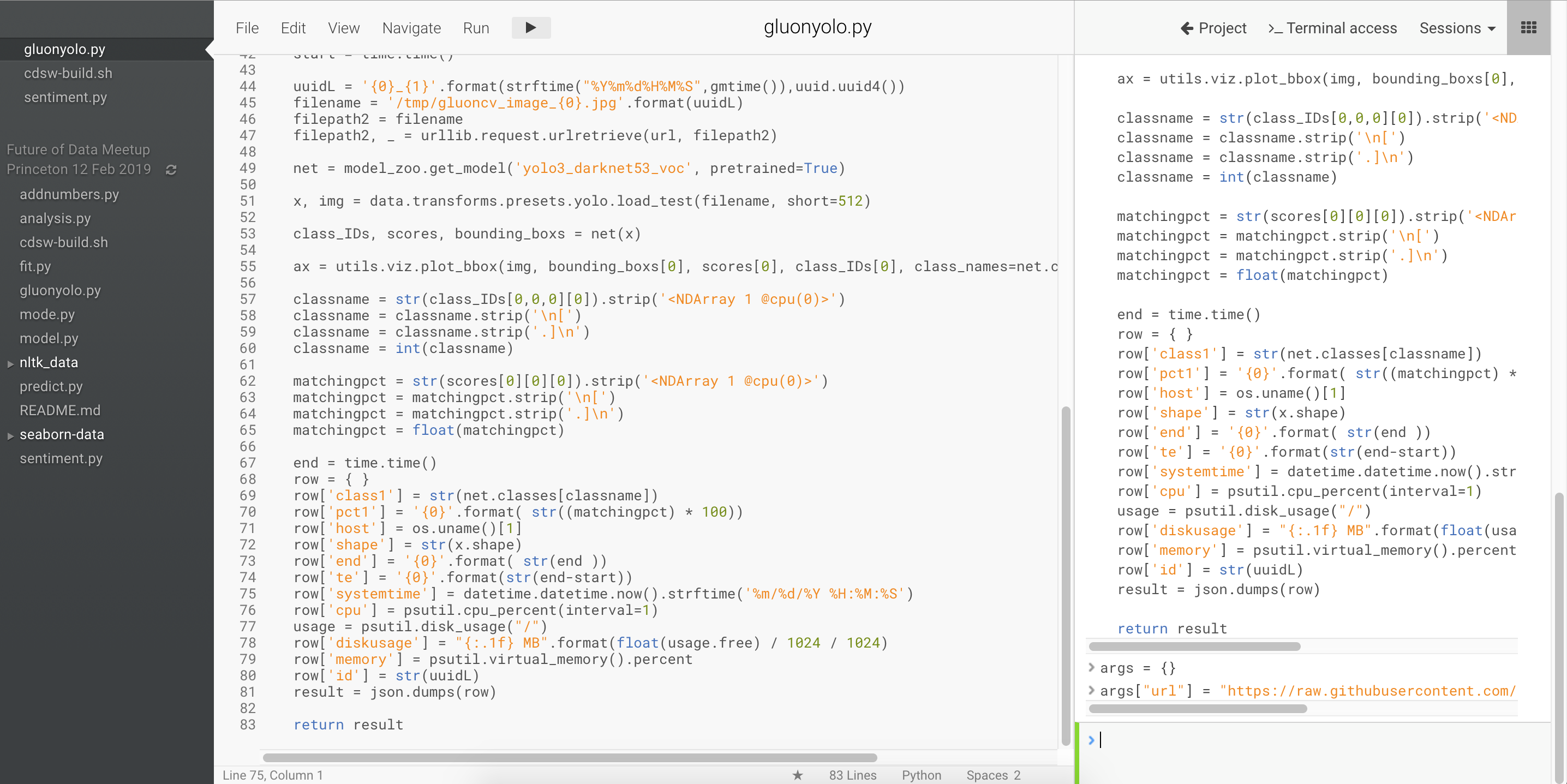Open predict.py in file tree

coord(51,386)
